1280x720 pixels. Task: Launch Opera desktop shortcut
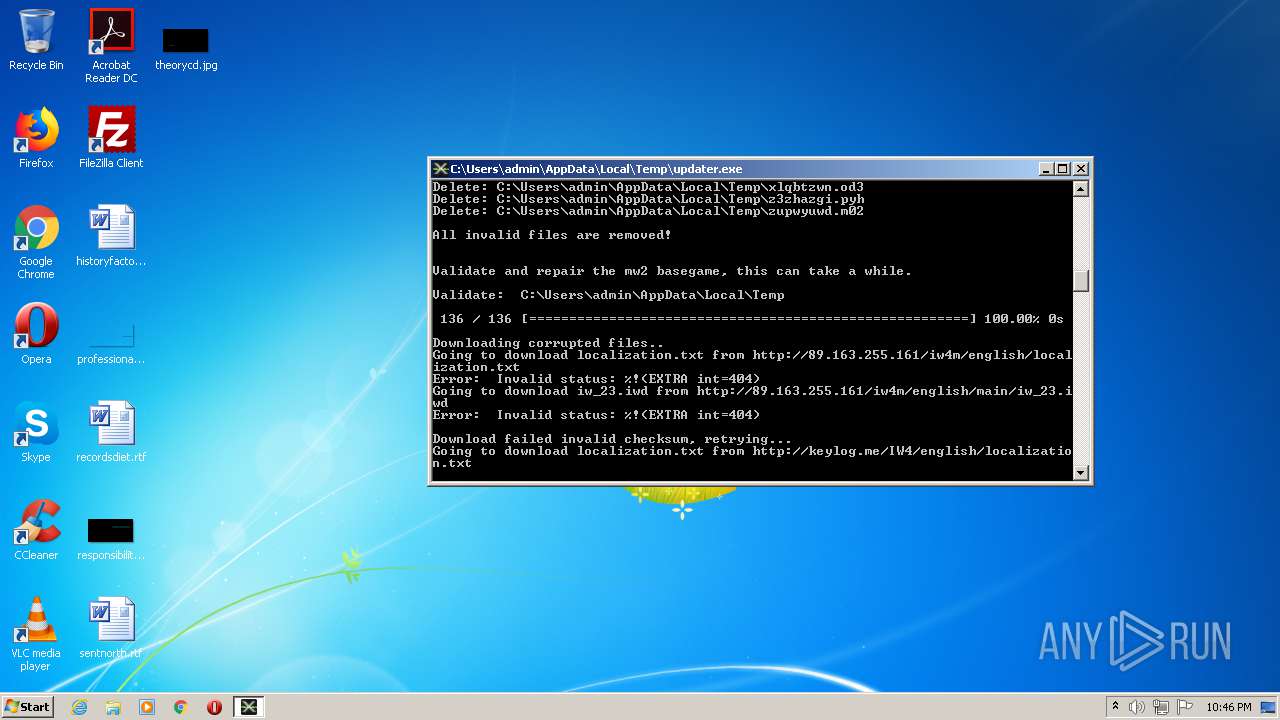pyautogui.click(x=36, y=334)
